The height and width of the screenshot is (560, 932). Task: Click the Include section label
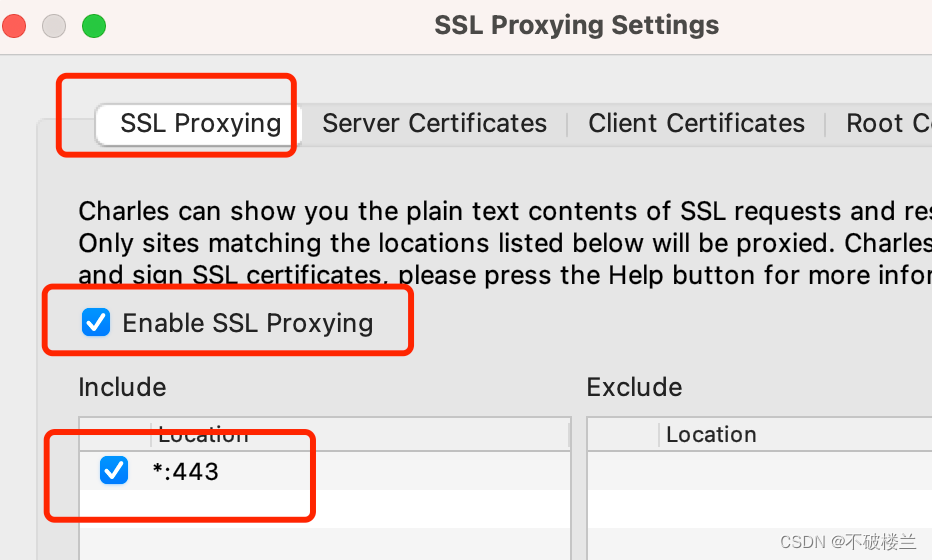pos(122,387)
